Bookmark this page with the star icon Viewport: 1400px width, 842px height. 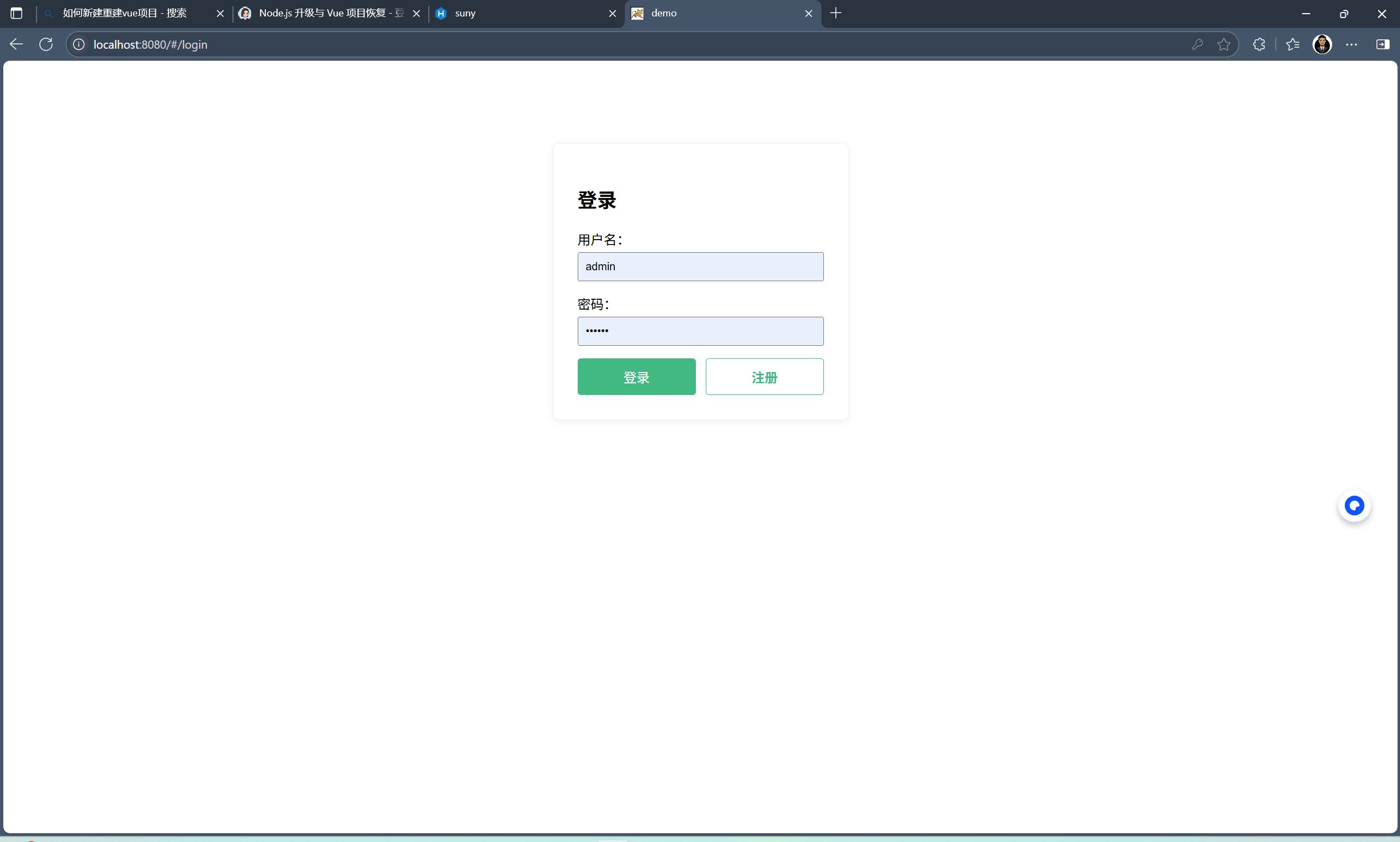coord(1224,44)
